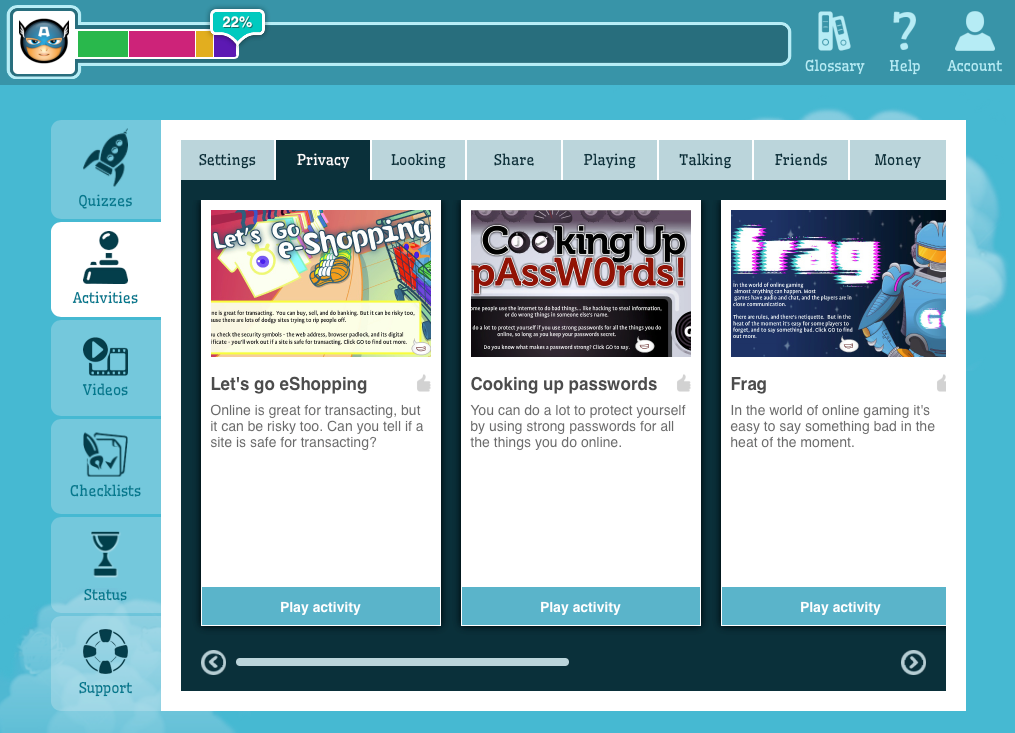Open the Checklists icon in sidebar
Viewport: 1015px width, 733px height.
coord(105,456)
